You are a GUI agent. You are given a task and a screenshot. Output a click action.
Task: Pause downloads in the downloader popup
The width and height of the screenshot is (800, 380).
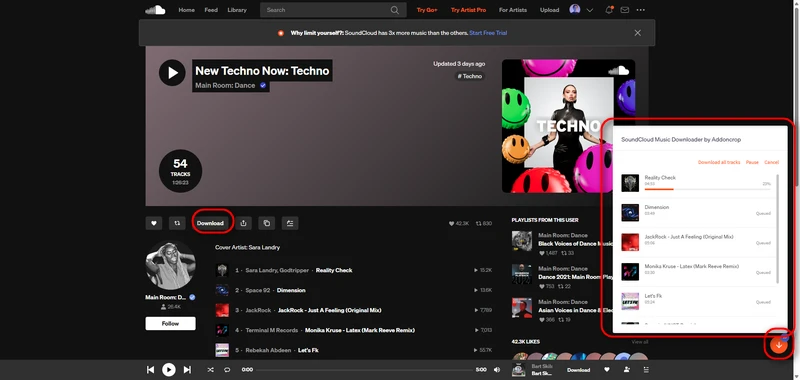752,162
